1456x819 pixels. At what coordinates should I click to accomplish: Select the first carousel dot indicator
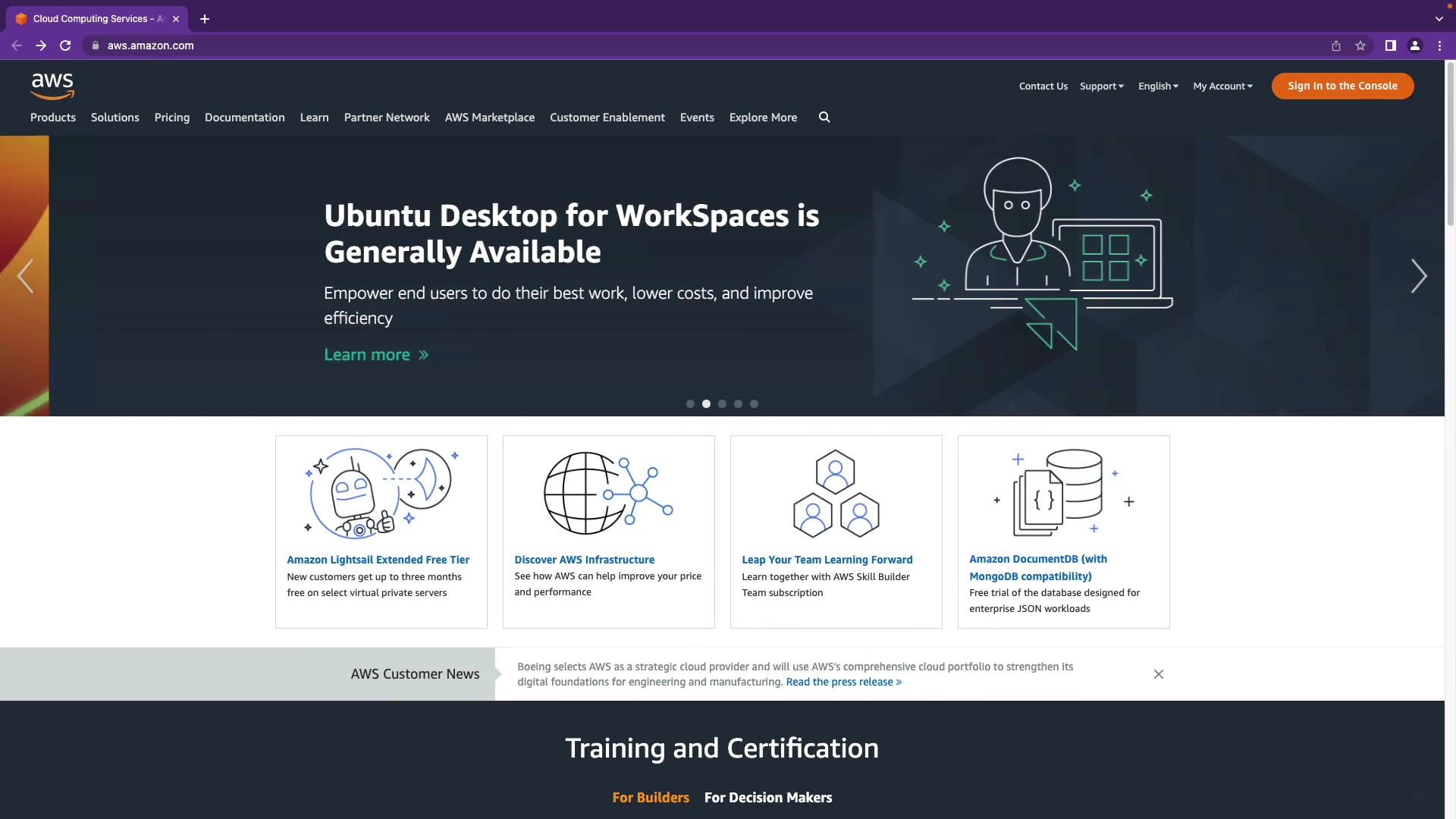click(x=690, y=404)
